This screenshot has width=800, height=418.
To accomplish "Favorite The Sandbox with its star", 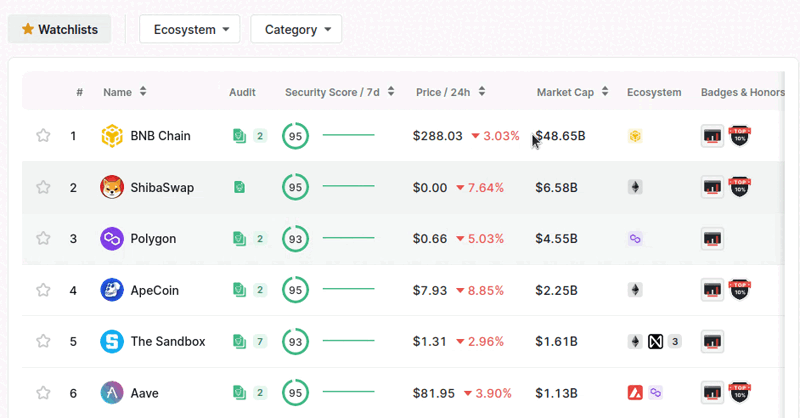I will pyautogui.click(x=43, y=342).
